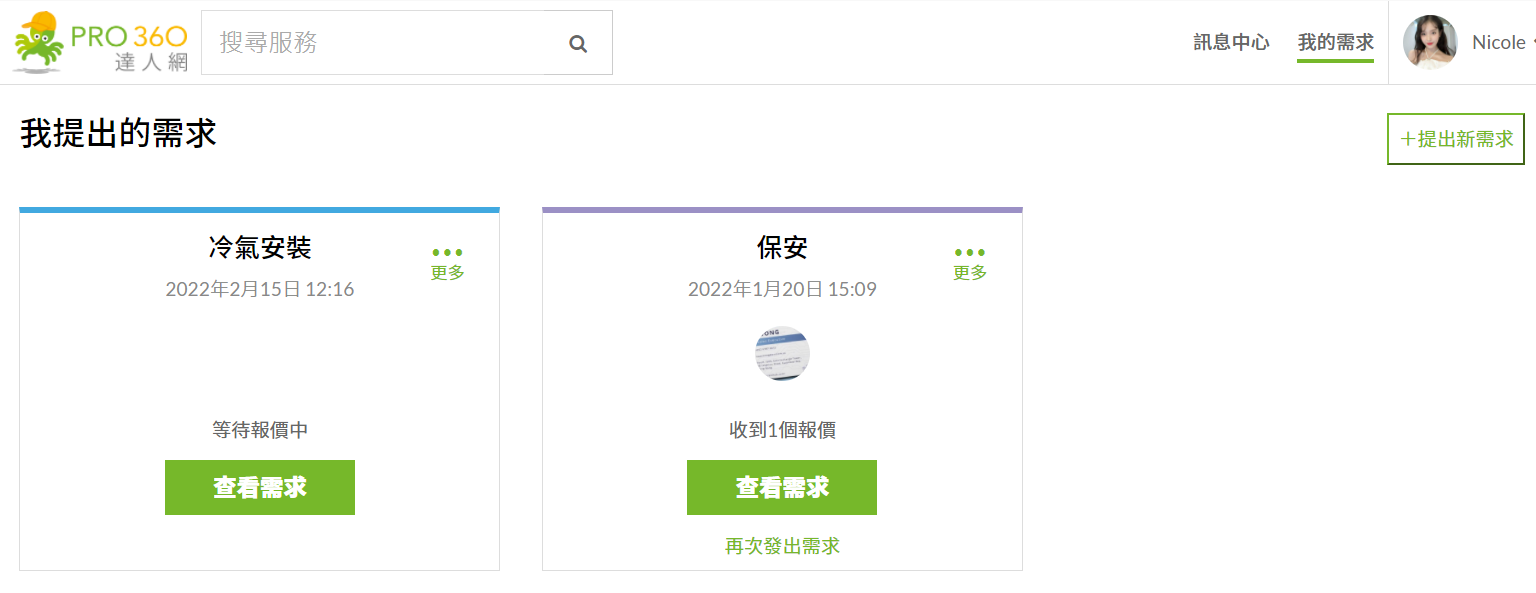
Task: Click Nicole's profile avatar
Action: (x=1430, y=42)
